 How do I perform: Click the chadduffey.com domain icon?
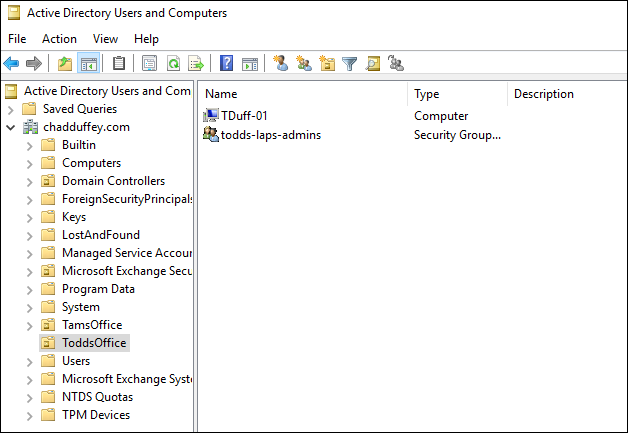click(x=31, y=127)
